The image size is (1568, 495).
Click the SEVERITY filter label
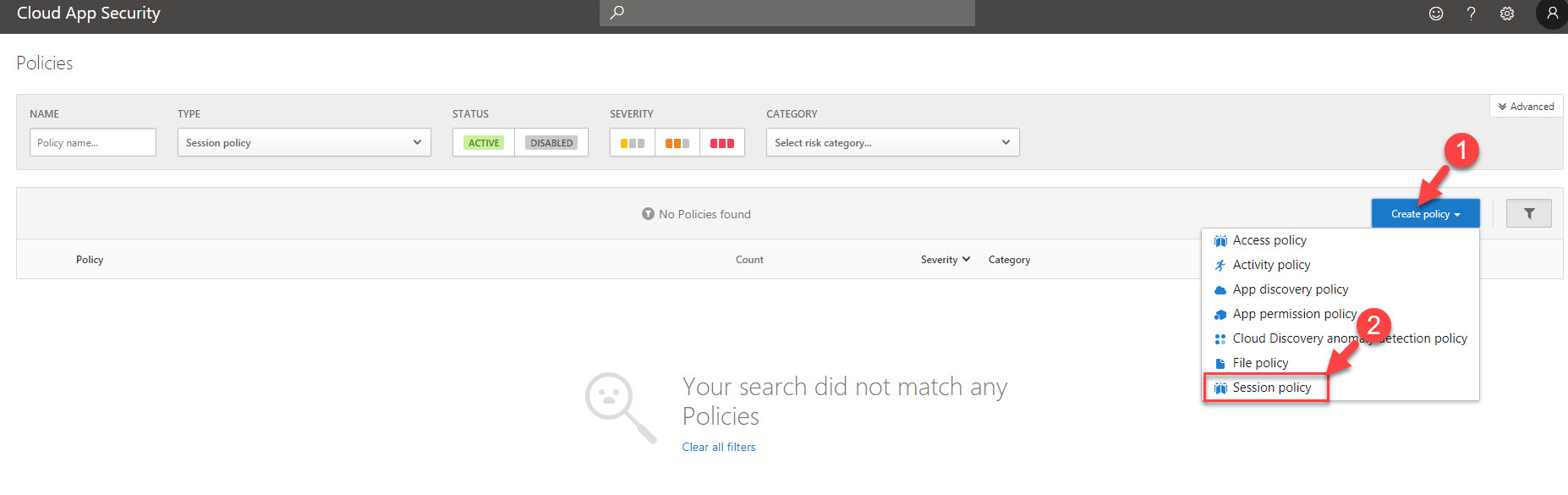(632, 114)
